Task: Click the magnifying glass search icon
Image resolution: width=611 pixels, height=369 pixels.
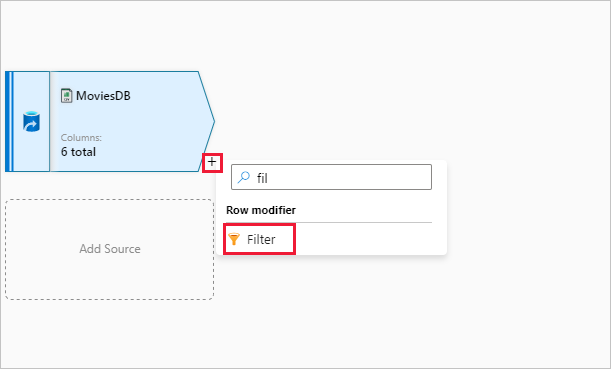Action: click(x=244, y=177)
